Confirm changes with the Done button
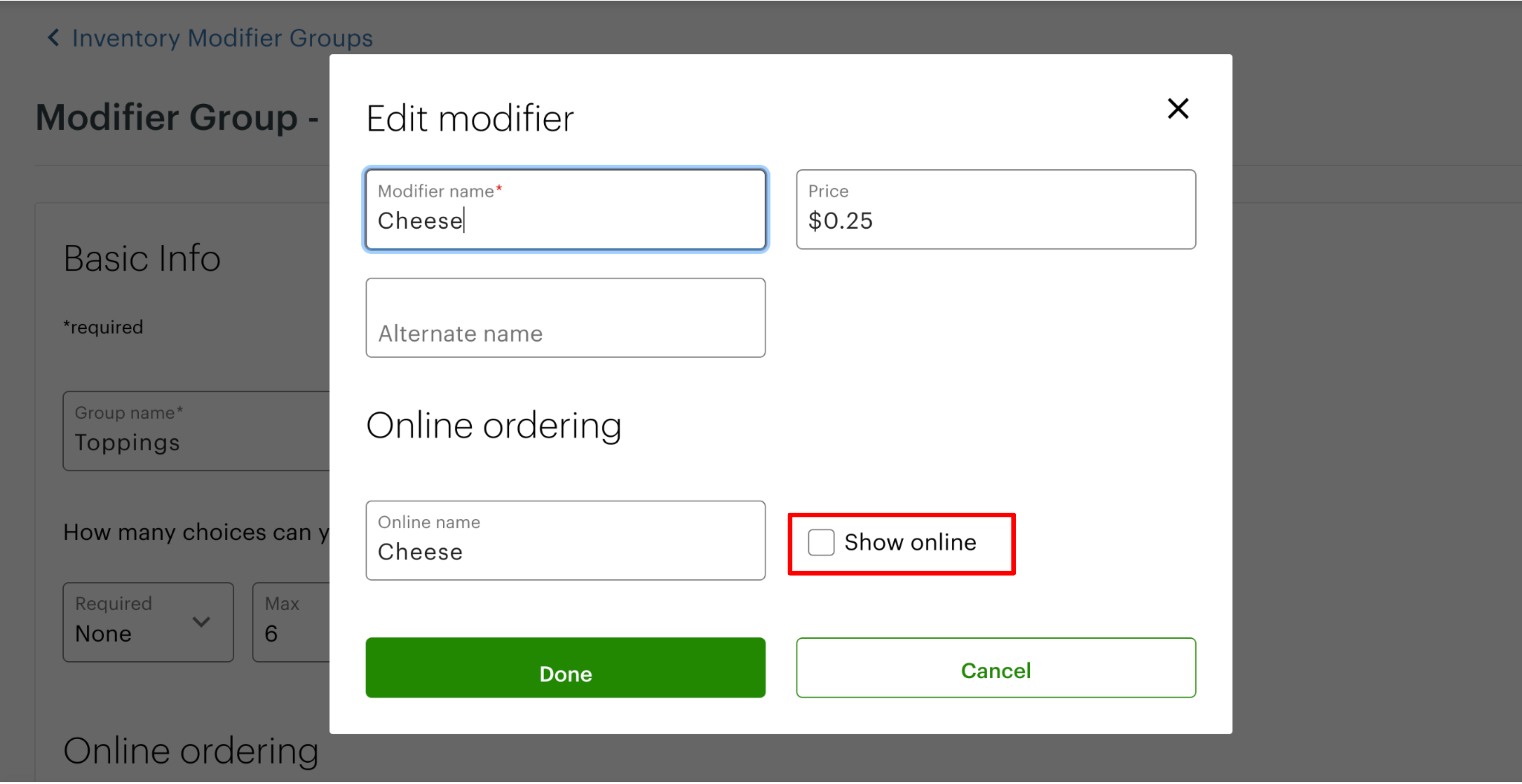The width and height of the screenshot is (1522, 784). pyautogui.click(x=566, y=668)
